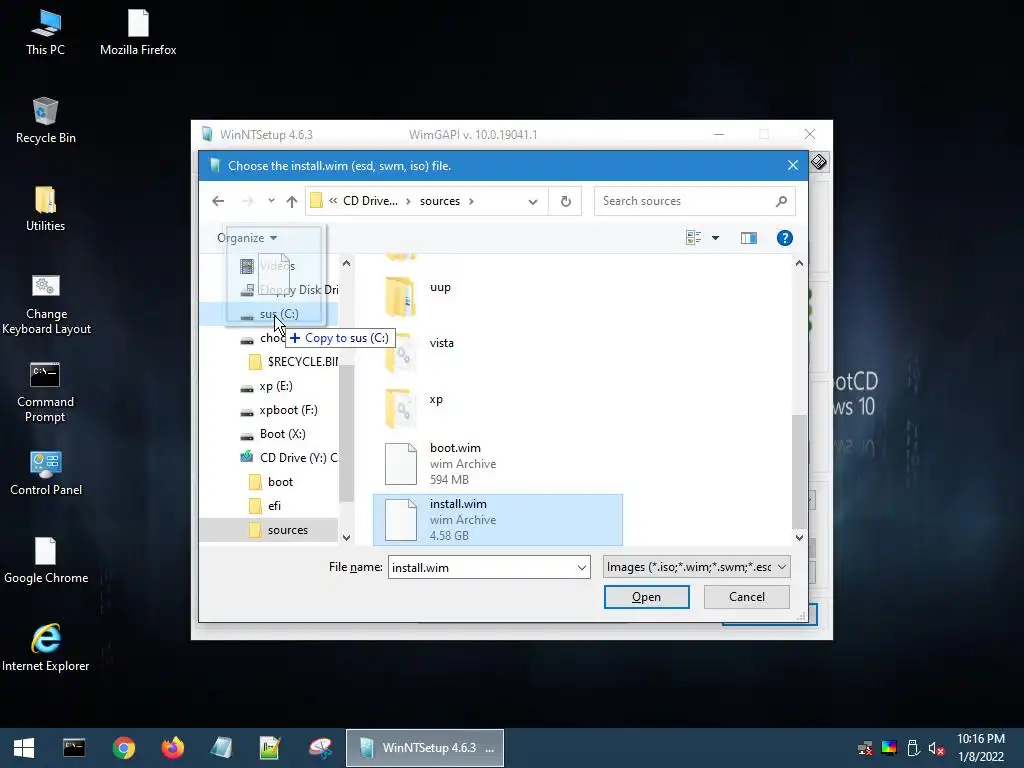Click the File name input box

coord(481,568)
